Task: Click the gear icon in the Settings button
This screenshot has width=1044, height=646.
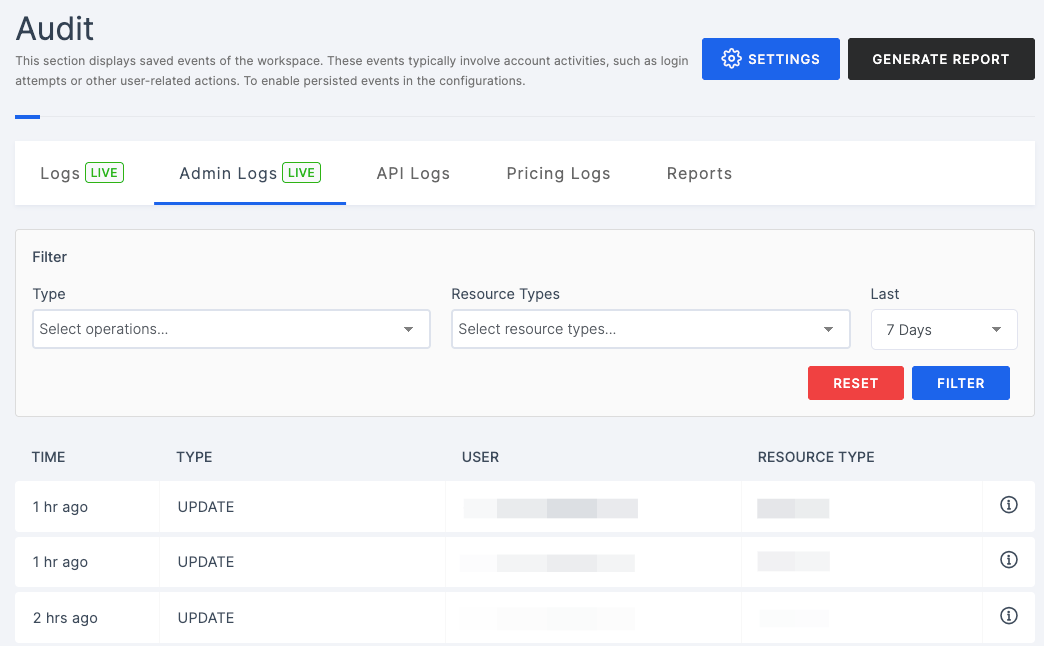Action: tap(731, 59)
